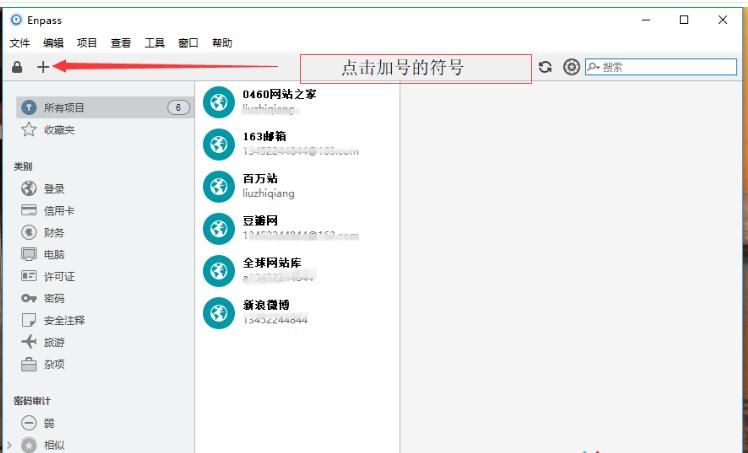Click the 密码 category label
748x453 pixels.
coord(54,299)
